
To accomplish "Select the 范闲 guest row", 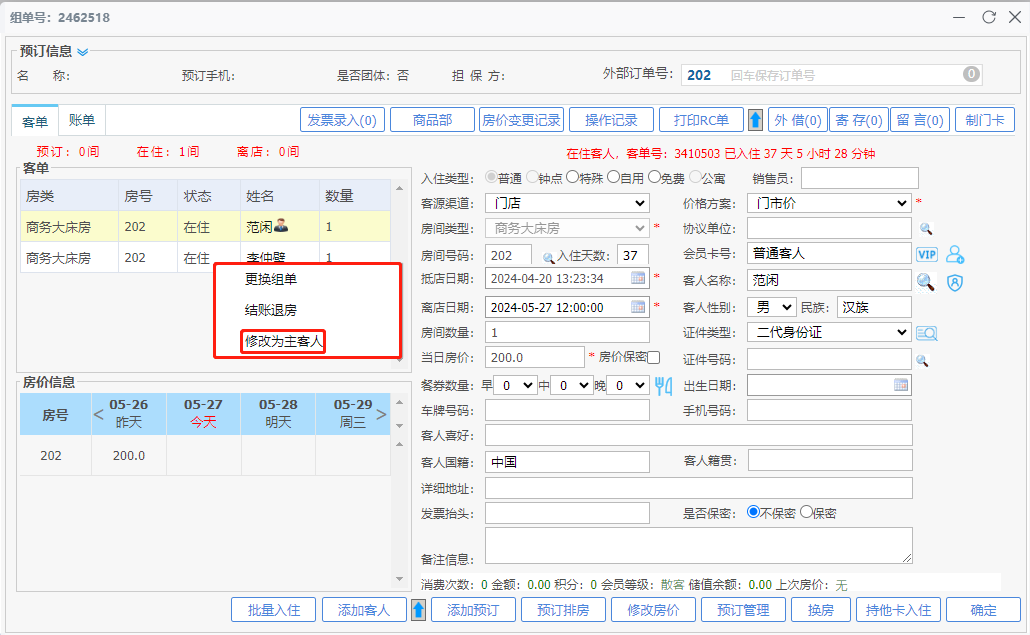I will click(205, 227).
